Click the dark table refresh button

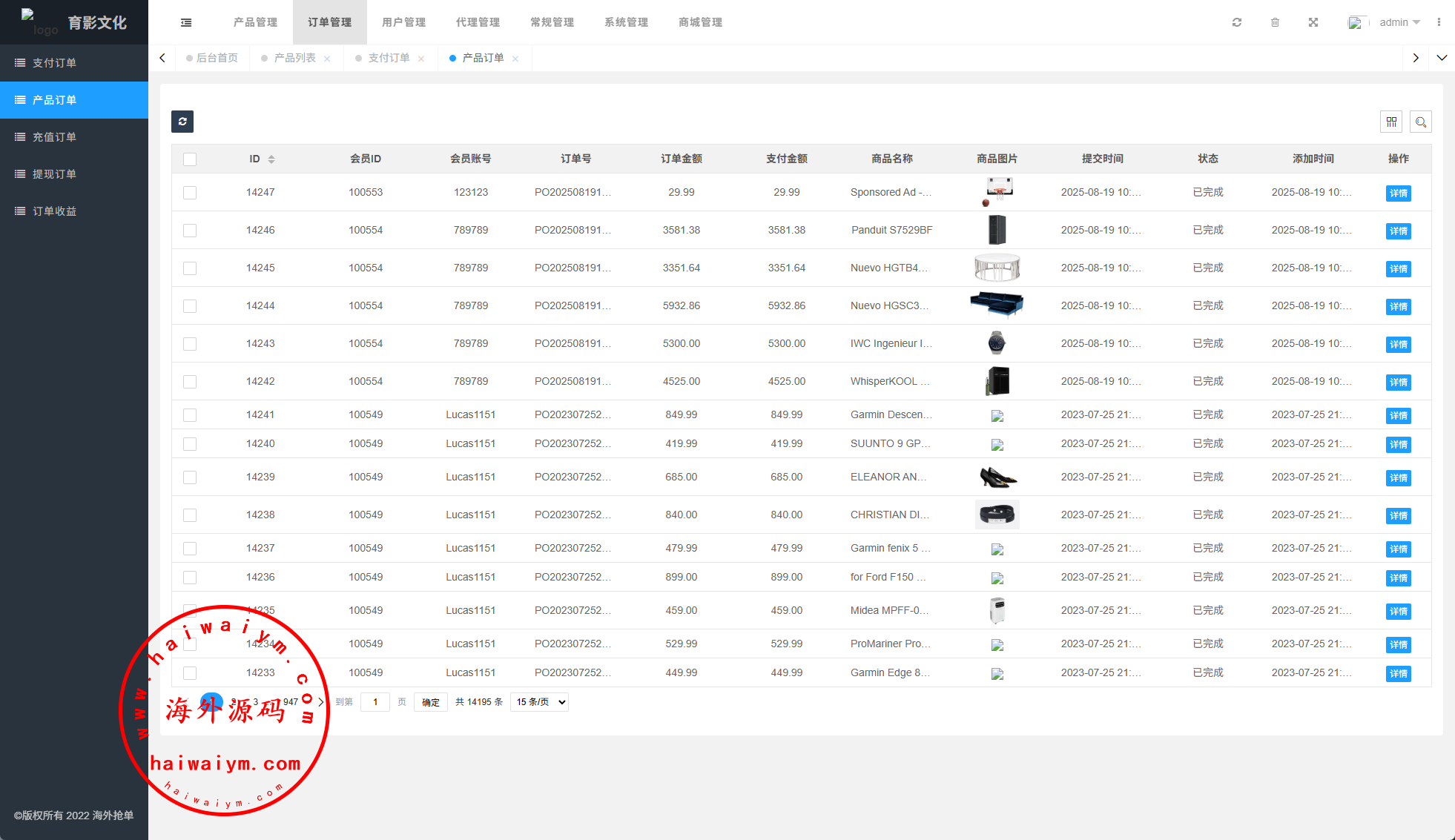[182, 122]
